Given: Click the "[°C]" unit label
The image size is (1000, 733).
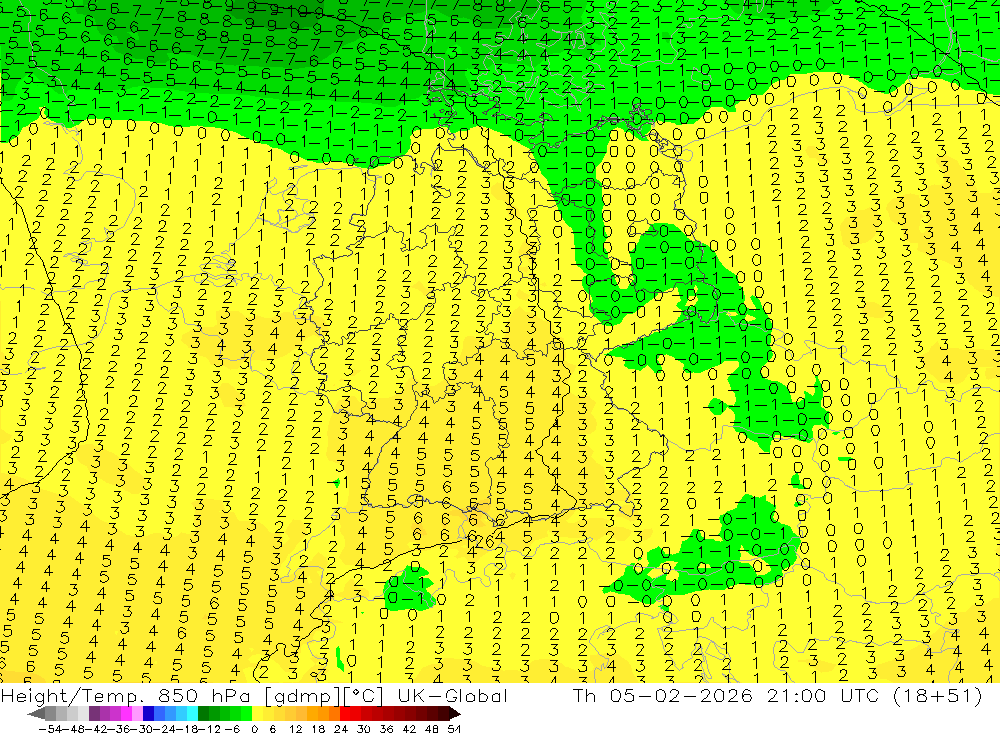Looking at the screenshot, I should 365,695.
